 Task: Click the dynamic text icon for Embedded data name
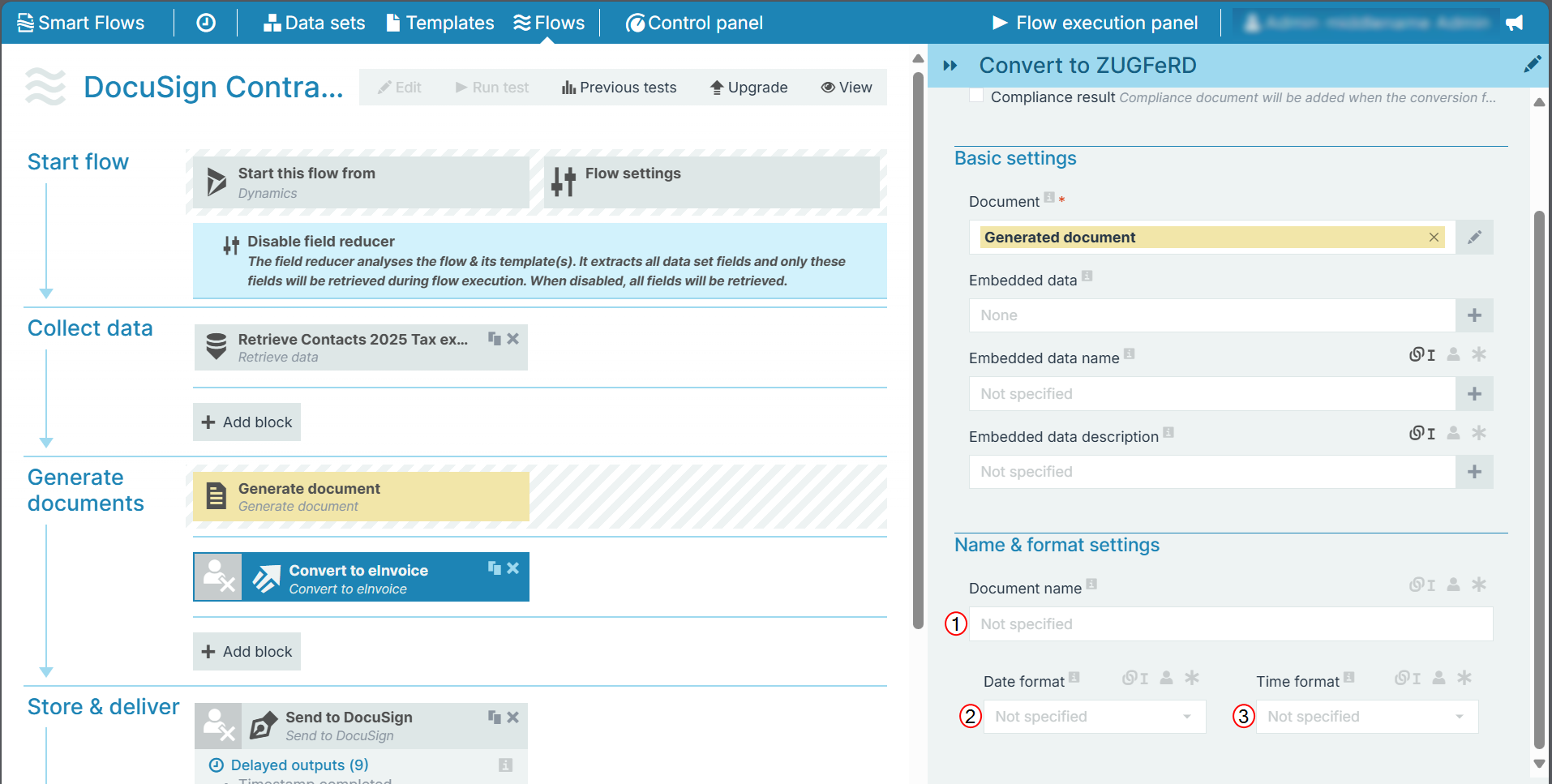pyautogui.click(x=1422, y=354)
